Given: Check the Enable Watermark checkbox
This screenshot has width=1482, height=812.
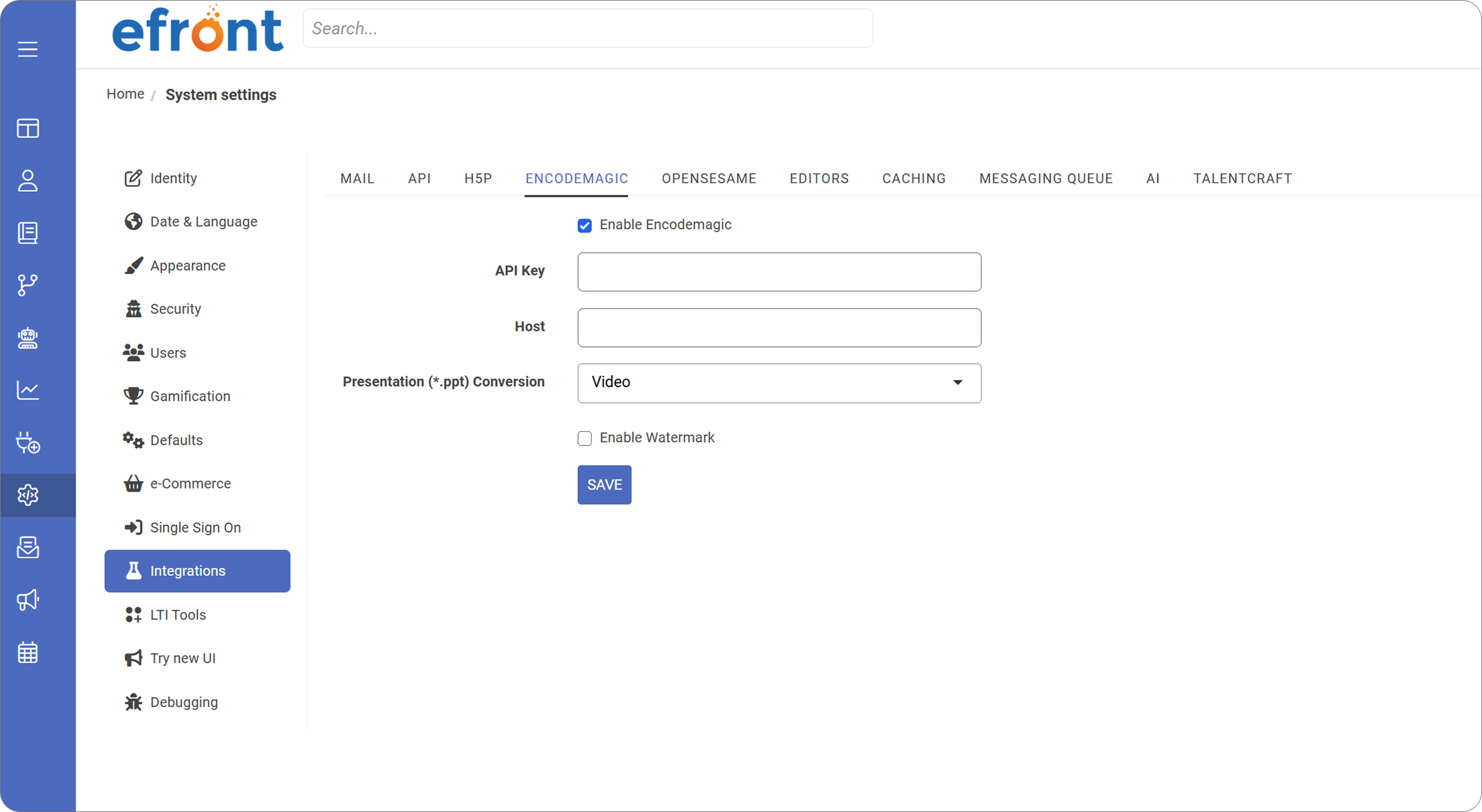Looking at the screenshot, I should coord(585,438).
